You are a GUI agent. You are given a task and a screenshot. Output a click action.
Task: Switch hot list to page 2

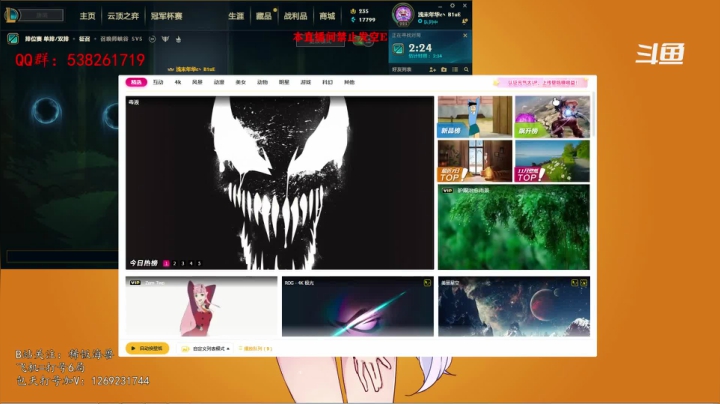tap(174, 264)
